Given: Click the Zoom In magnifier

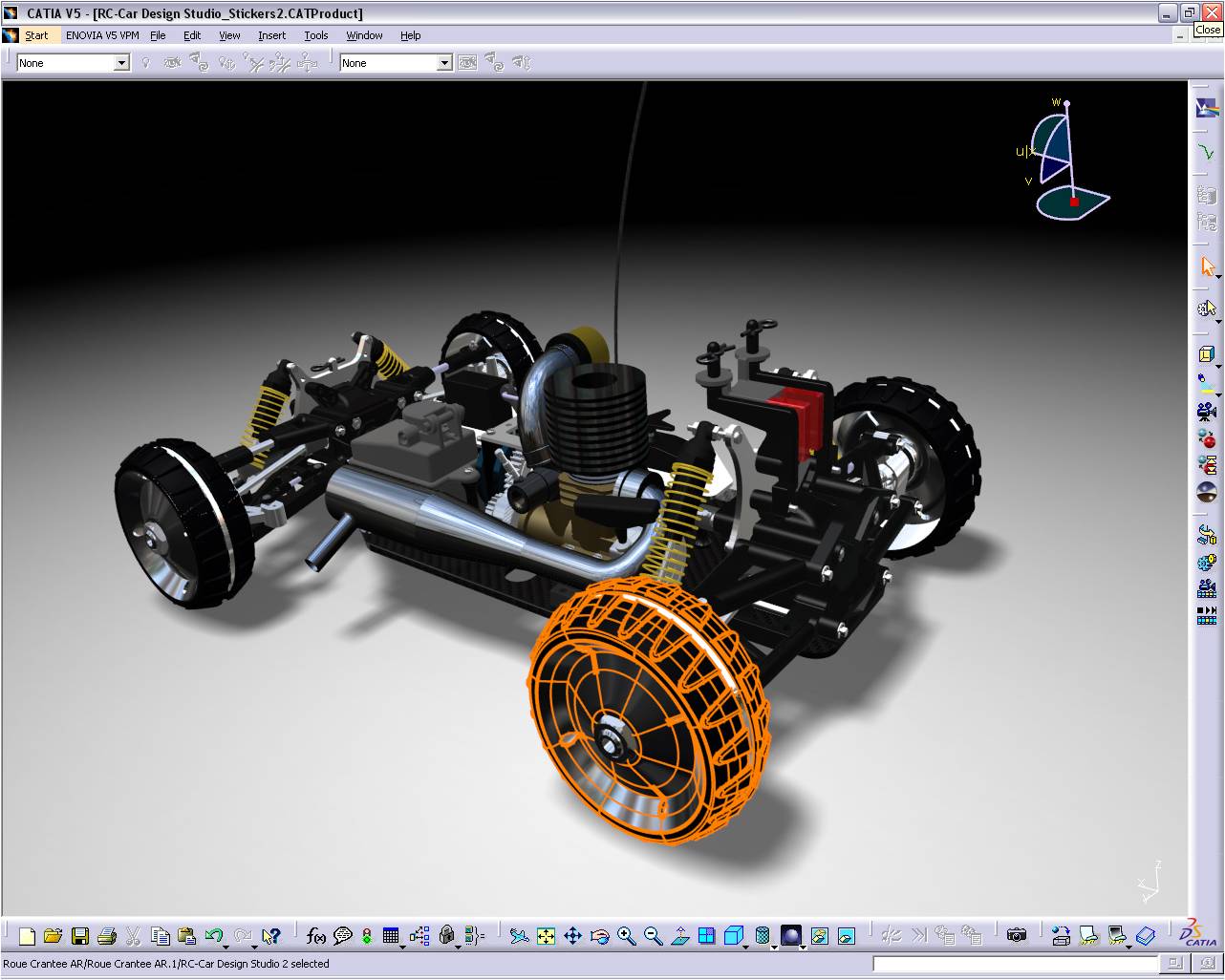Looking at the screenshot, I should click(x=626, y=936).
